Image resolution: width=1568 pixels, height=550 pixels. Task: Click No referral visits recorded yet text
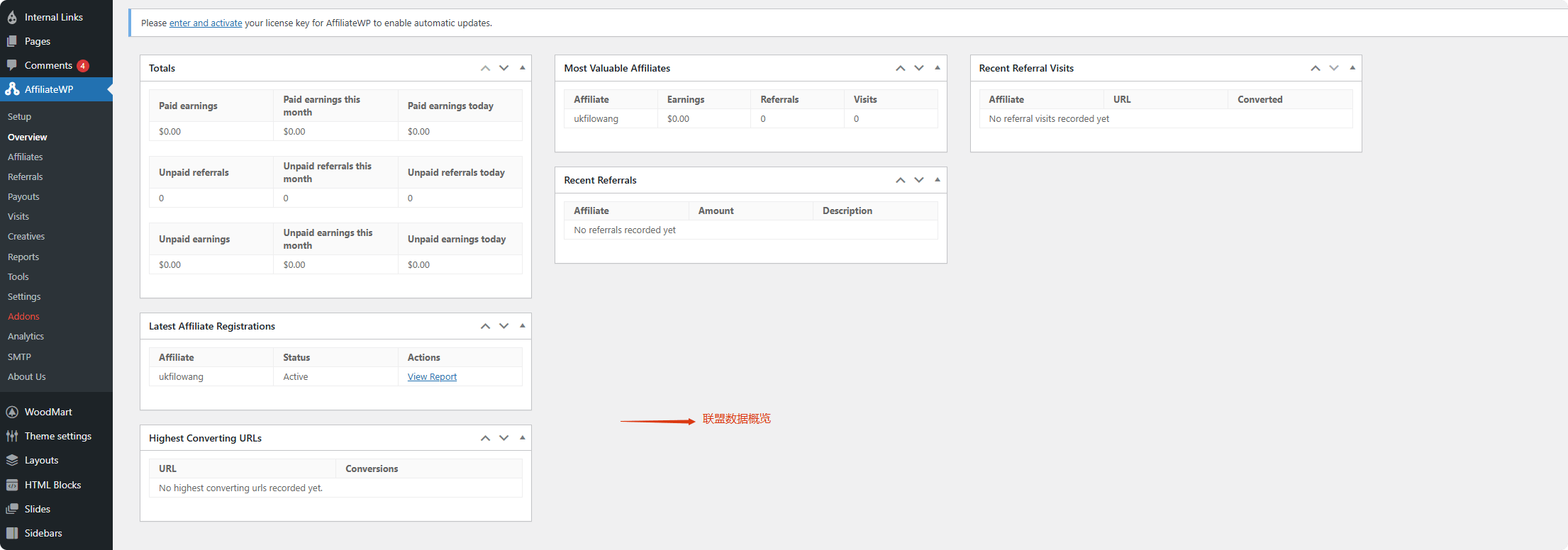1049,118
